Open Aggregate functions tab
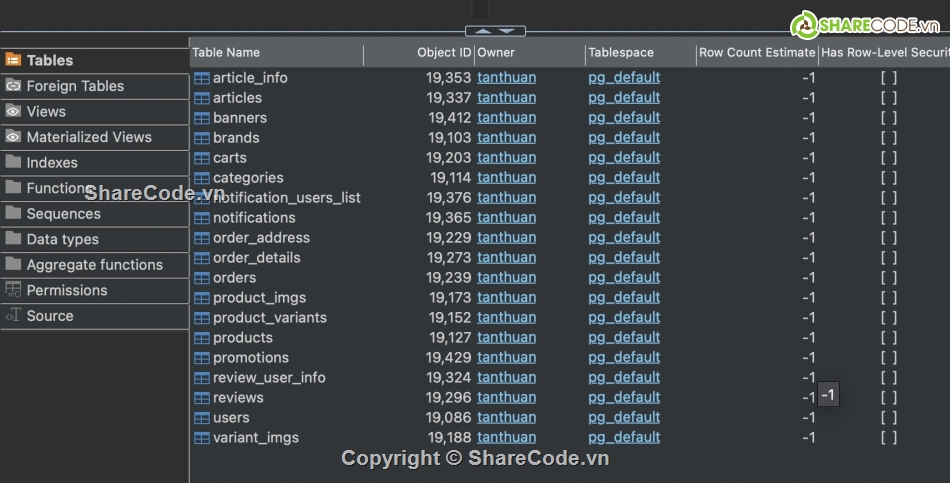The height and width of the screenshot is (483, 950). tap(95, 265)
